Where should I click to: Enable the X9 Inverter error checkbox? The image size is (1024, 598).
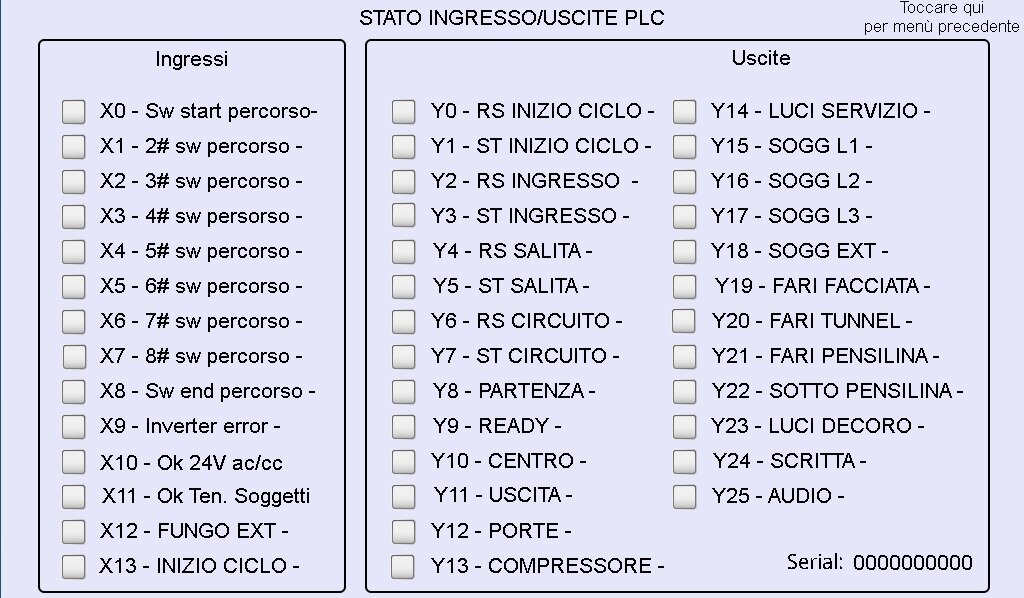[73, 426]
